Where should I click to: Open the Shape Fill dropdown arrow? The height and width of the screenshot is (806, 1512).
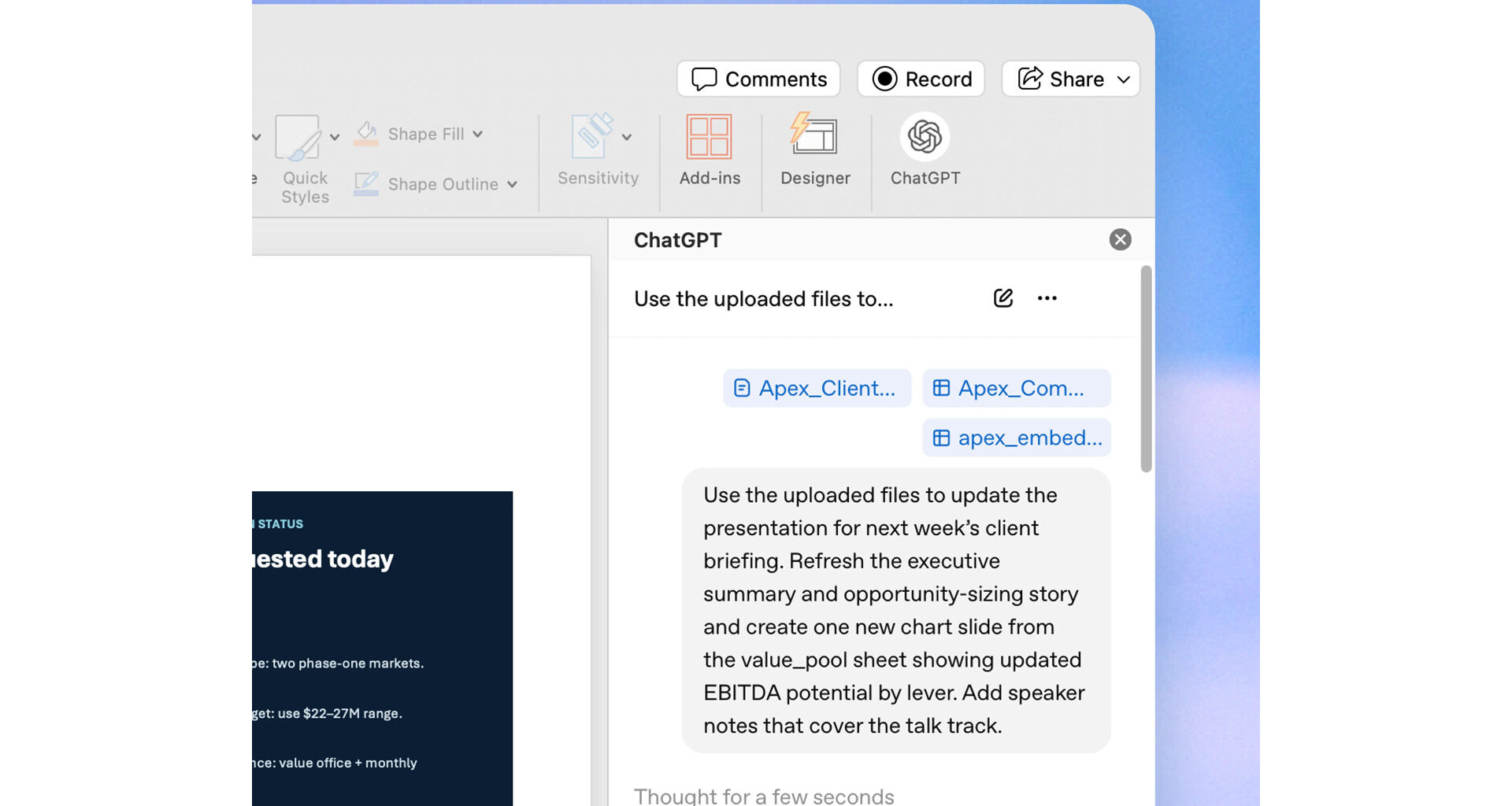coord(478,134)
